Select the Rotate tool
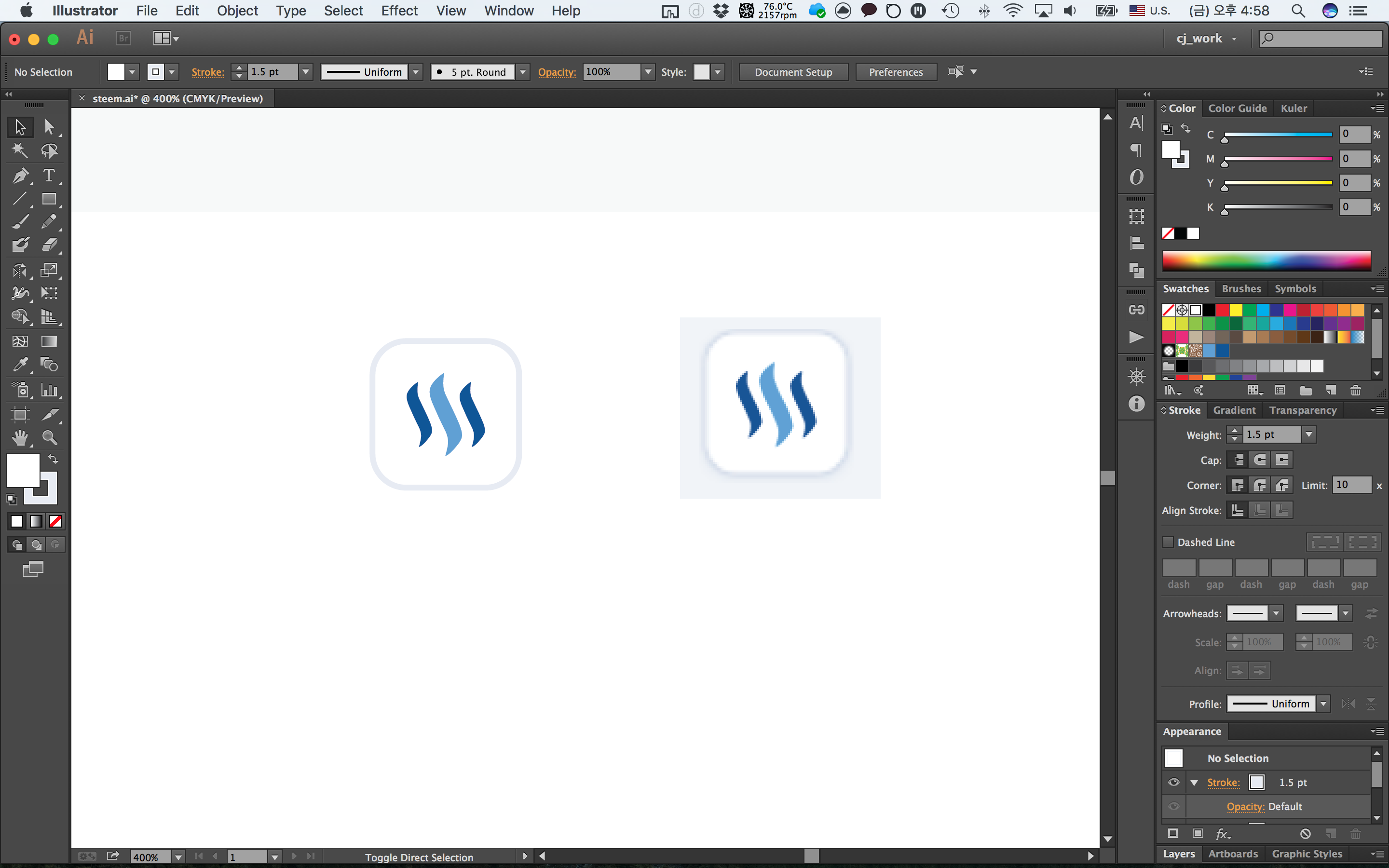Viewport: 1389px width, 868px height. [x=20, y=270]
